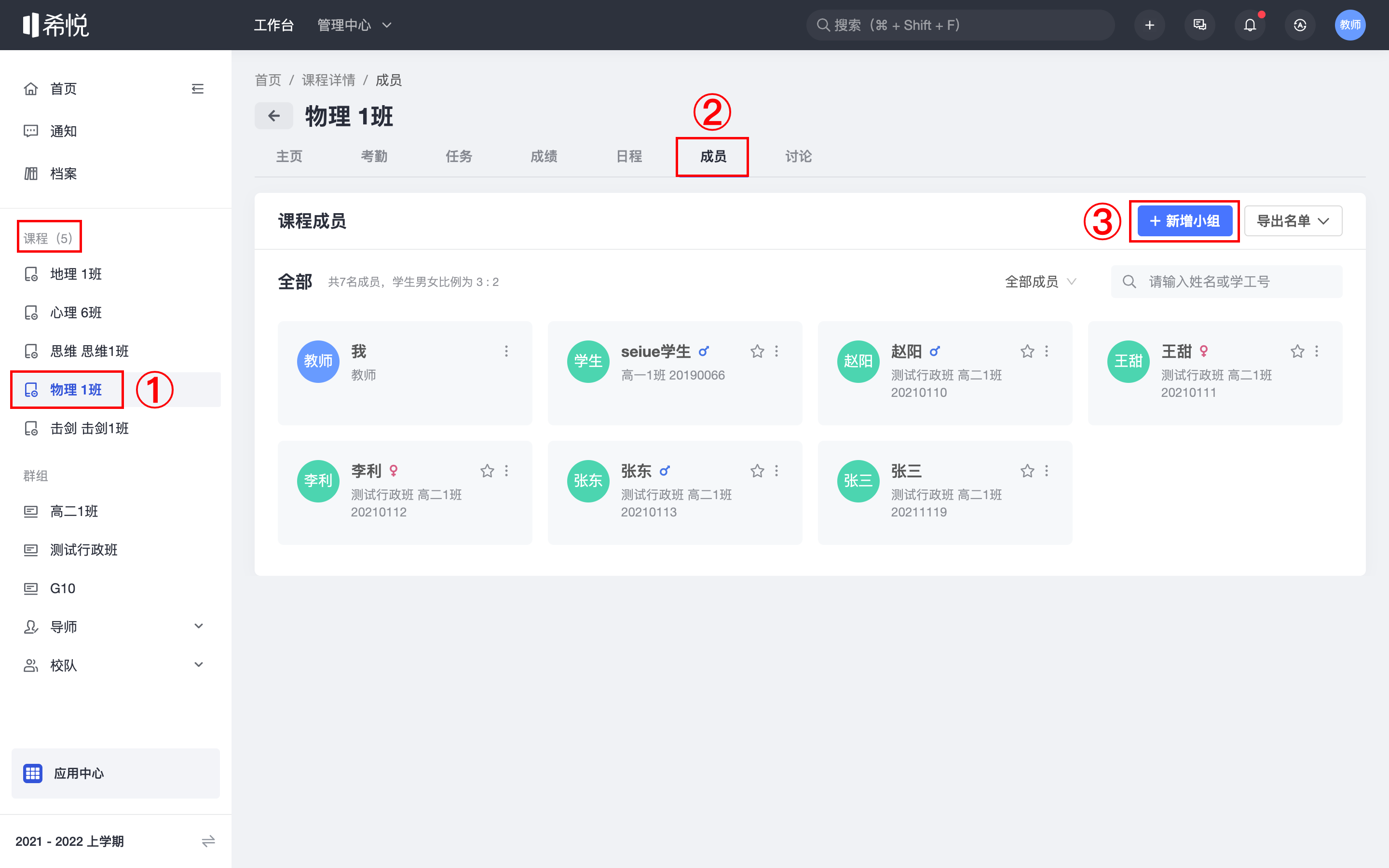Screen dimensions: 1389x868
Task: Open the notification bell icon
Action: [1250, 25]
